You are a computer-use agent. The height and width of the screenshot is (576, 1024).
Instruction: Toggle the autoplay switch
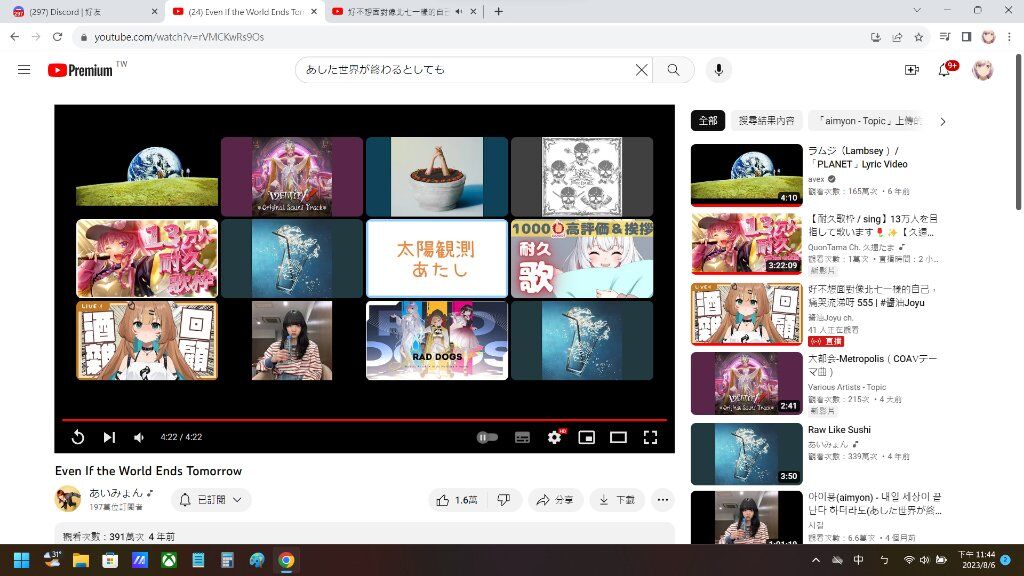[x=488, y=437]
